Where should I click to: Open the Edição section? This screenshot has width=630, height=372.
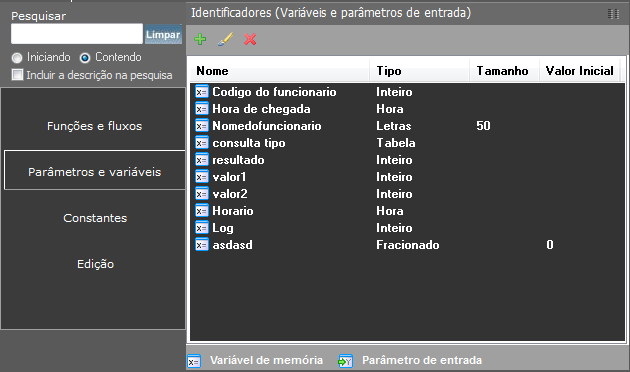click(95, 264)
